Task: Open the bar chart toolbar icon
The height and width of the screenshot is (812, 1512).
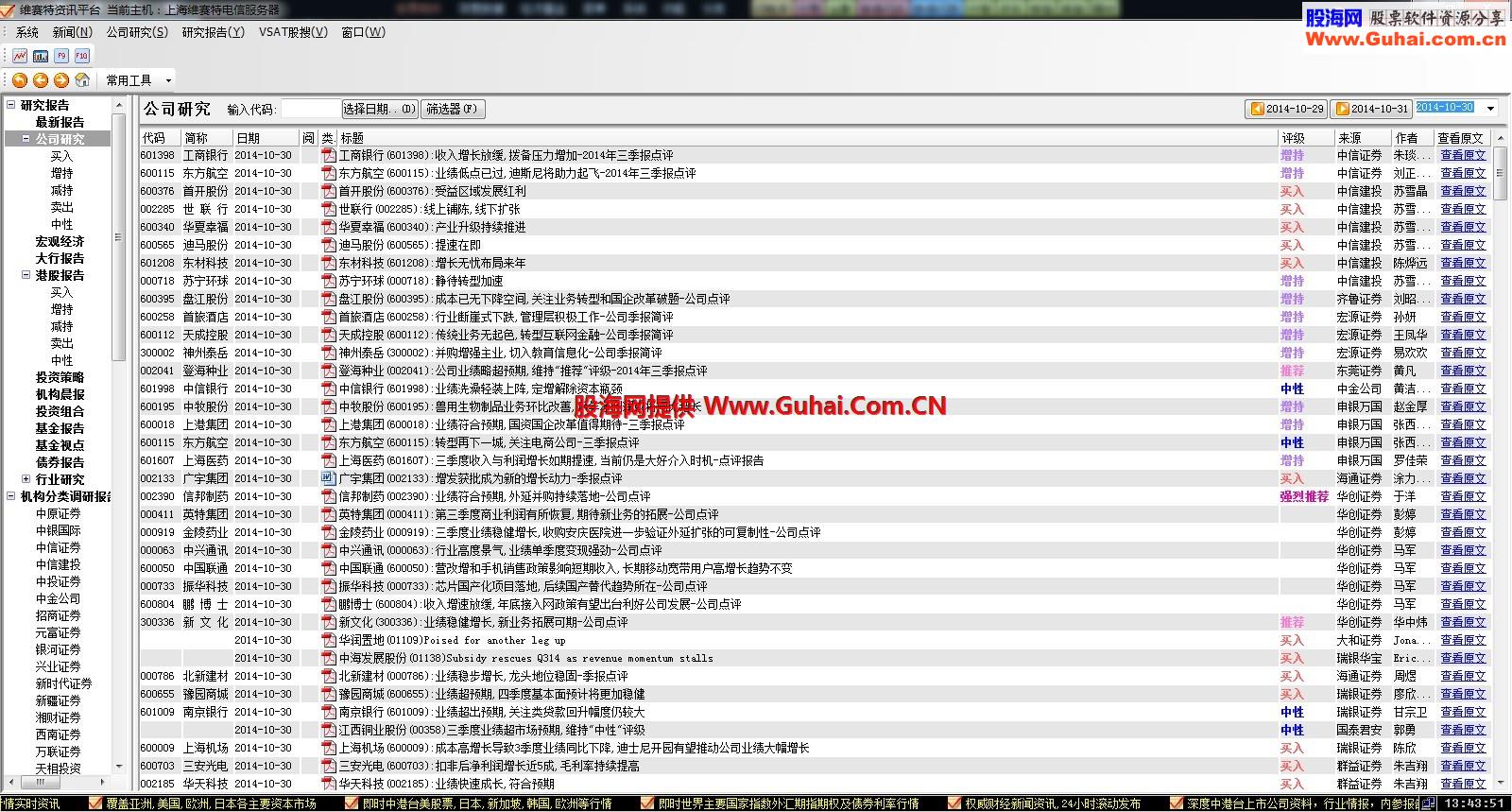Action: coord(41,56)
